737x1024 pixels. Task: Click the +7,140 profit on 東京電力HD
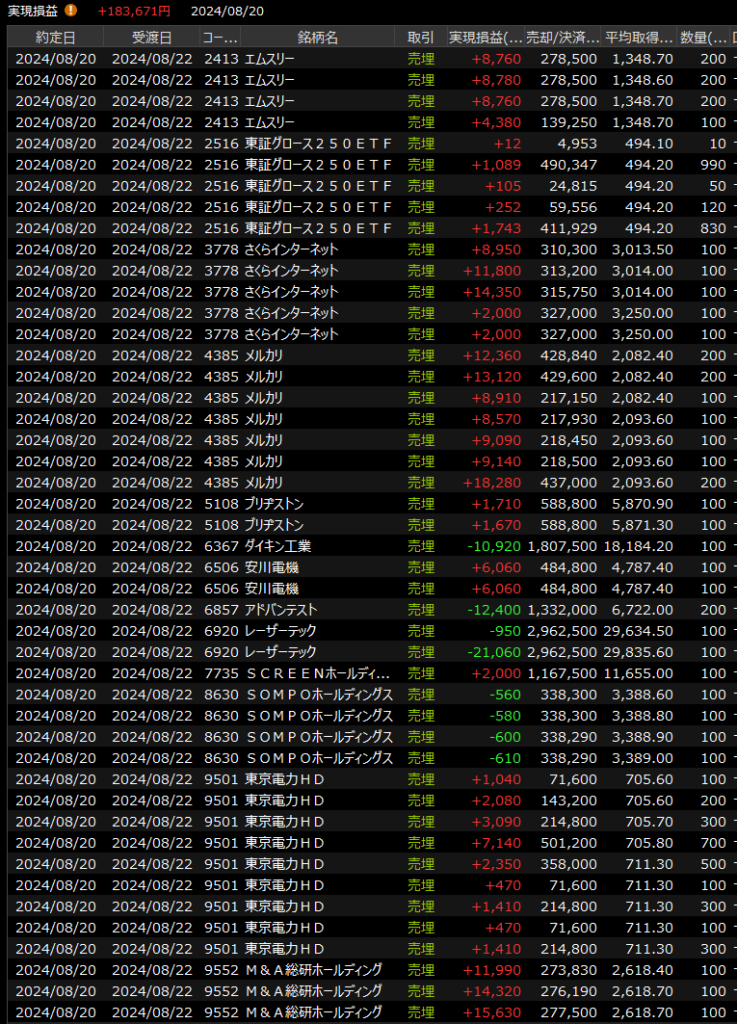click(x=496, y=843)
